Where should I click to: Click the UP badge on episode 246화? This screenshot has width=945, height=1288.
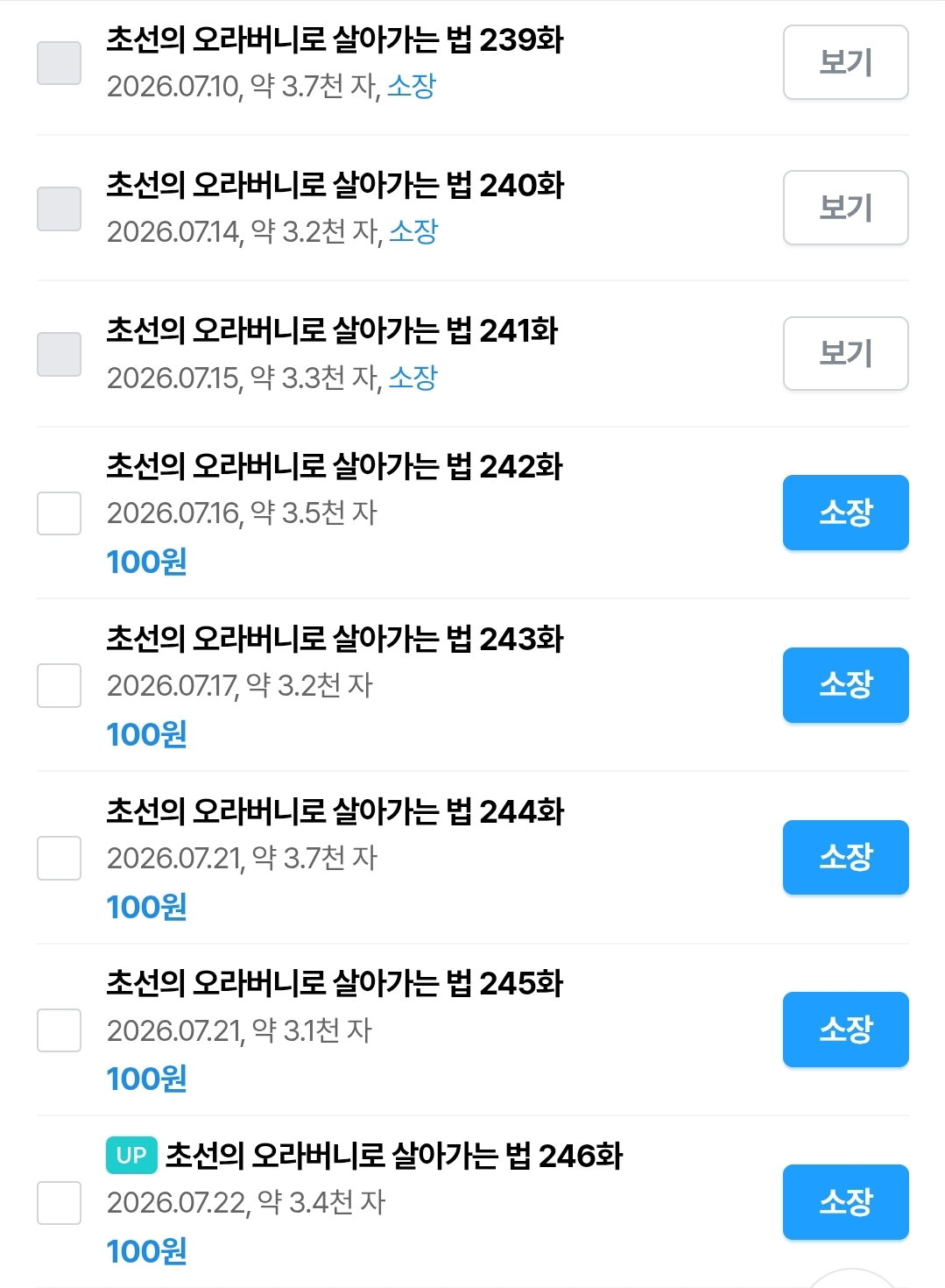coord(131,1155)
